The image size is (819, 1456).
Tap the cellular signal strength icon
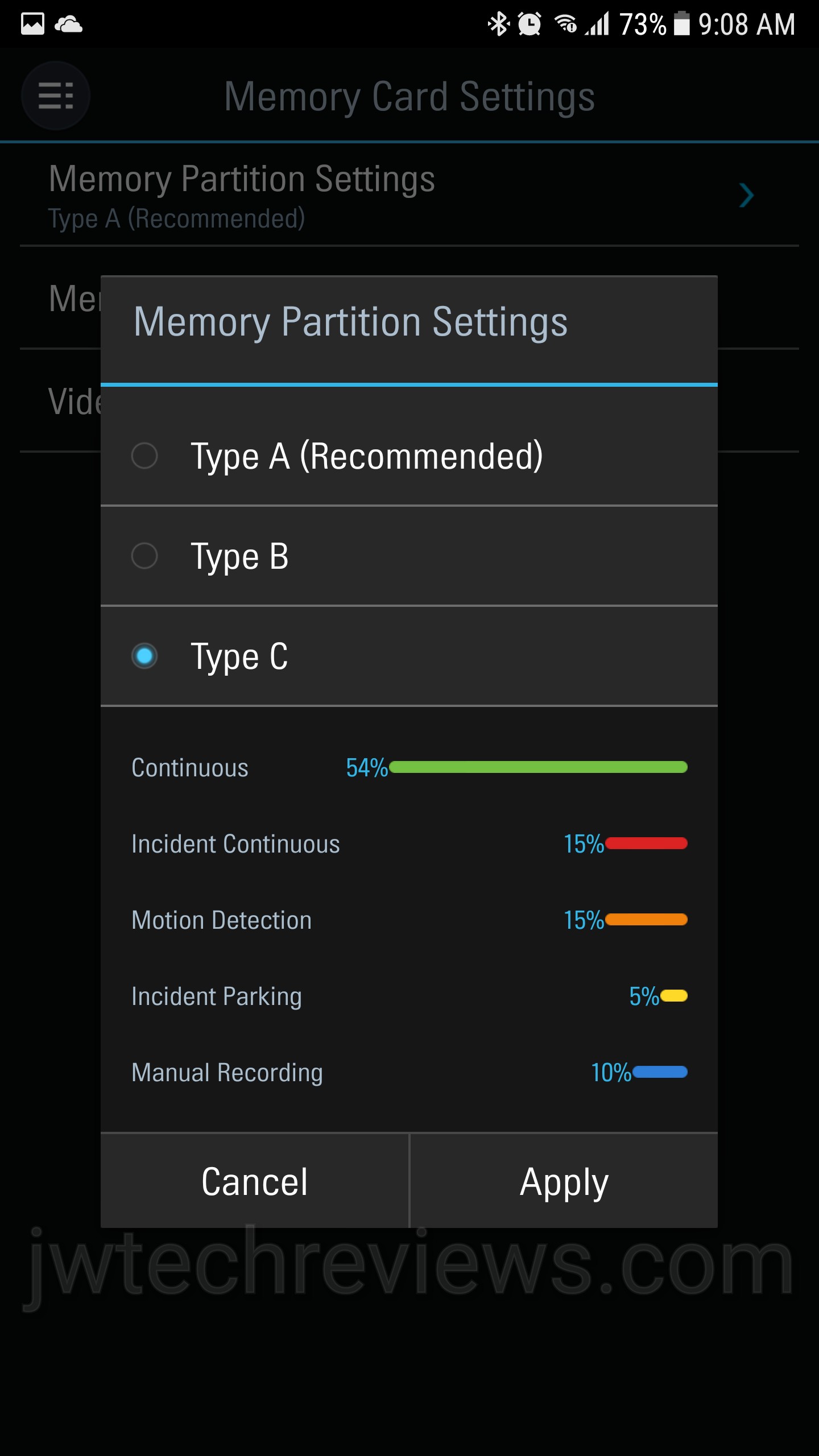pos(597,24)
